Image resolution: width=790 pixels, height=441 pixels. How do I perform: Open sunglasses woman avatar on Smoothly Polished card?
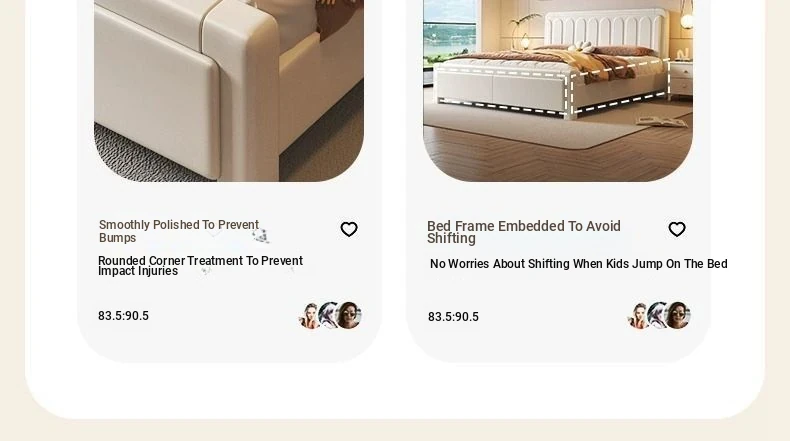349,316
